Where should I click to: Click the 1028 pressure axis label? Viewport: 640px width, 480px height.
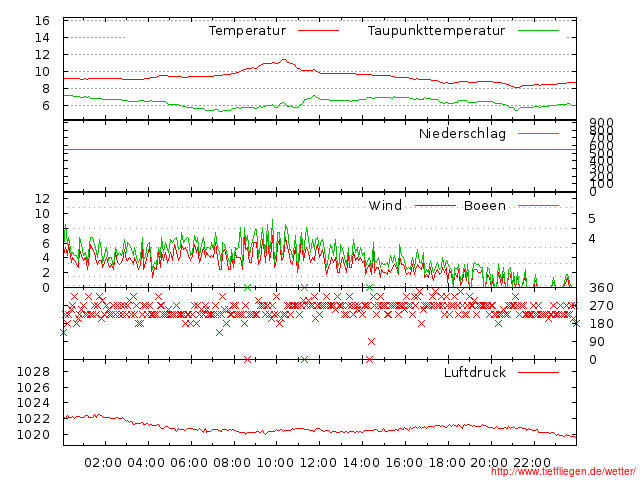pyautogui.click(x=33, y=372)
